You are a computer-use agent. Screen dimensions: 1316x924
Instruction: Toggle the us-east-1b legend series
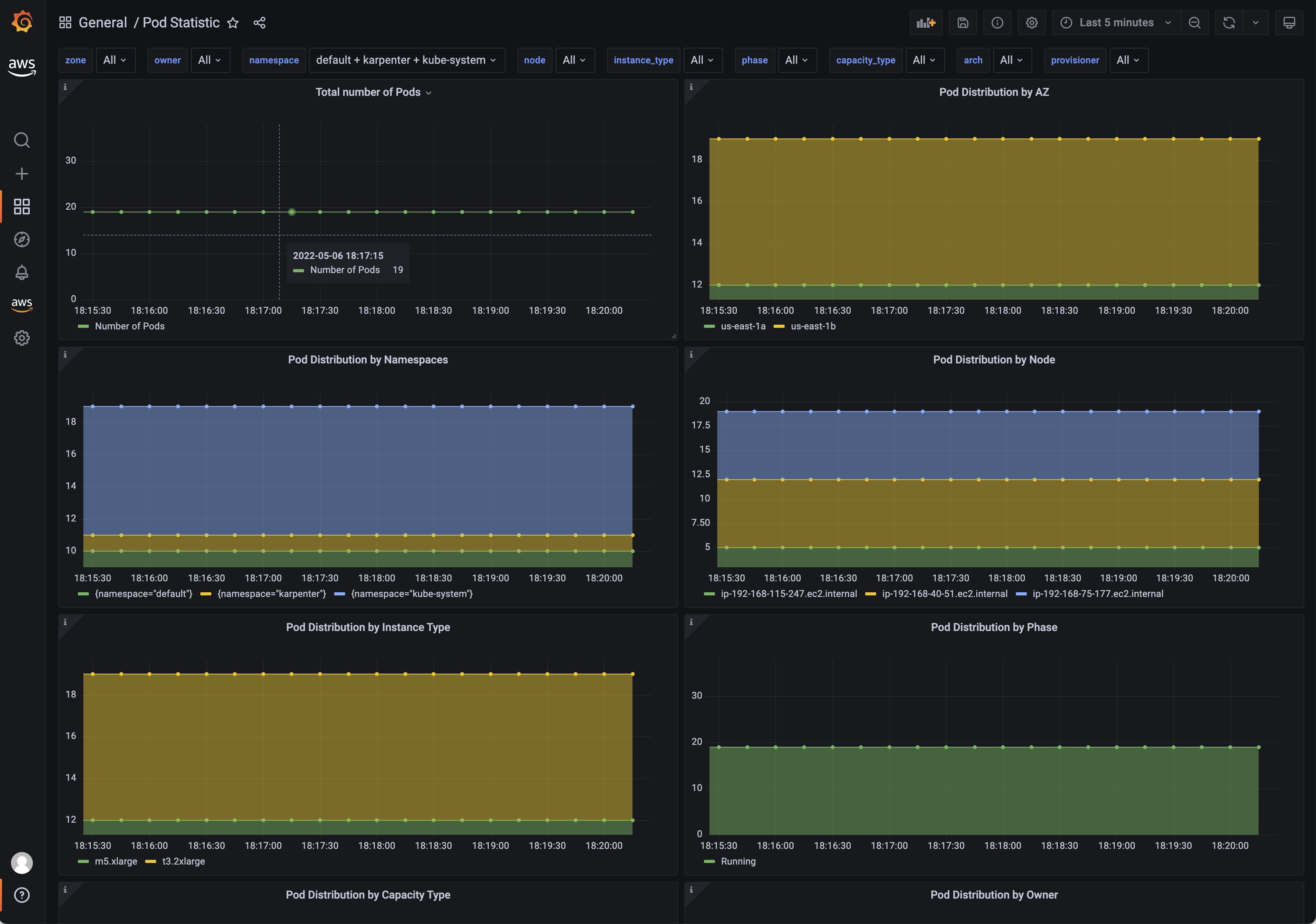tap(812, 326)
